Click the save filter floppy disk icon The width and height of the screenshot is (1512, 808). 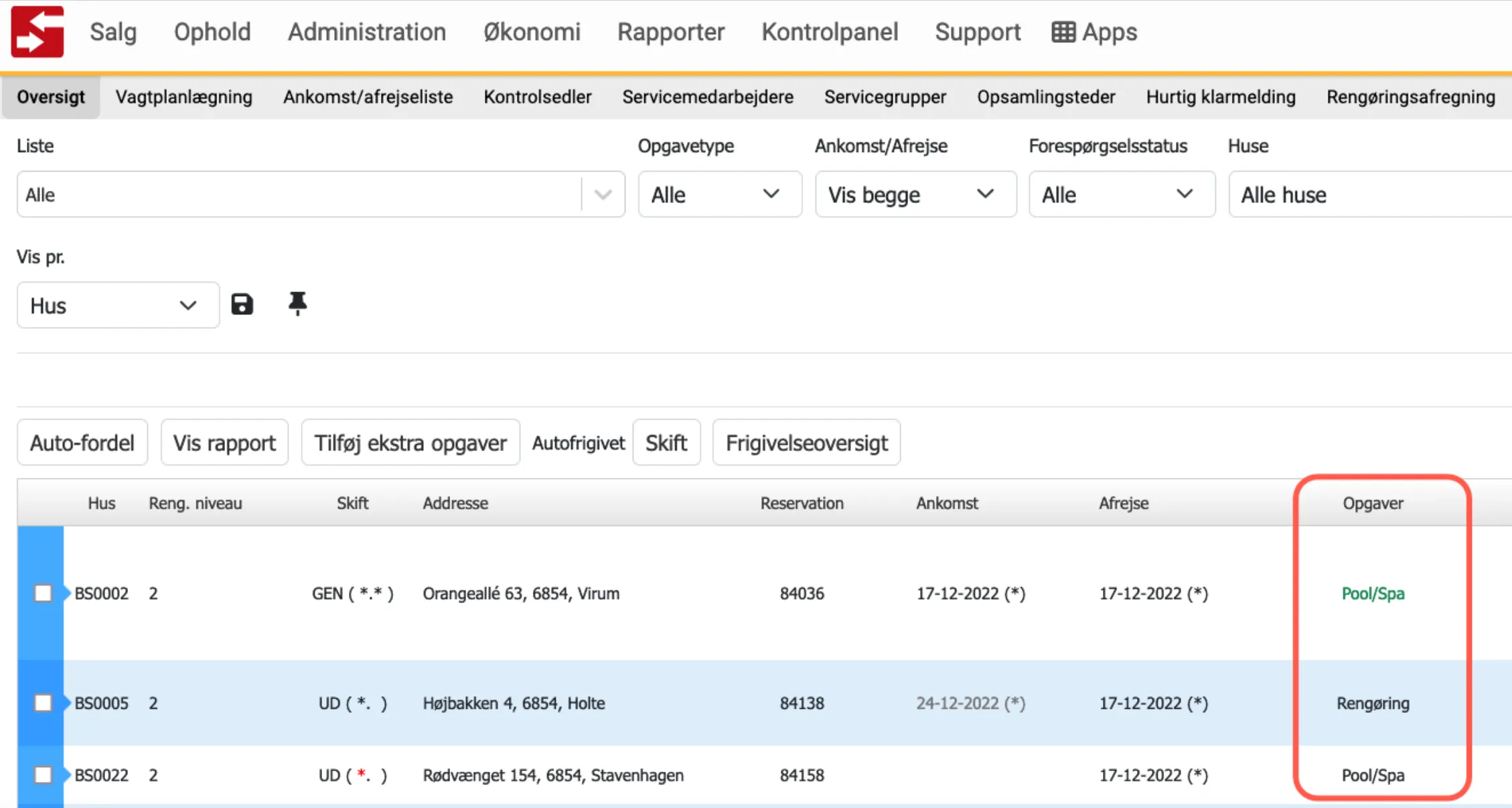coord(242,304)
